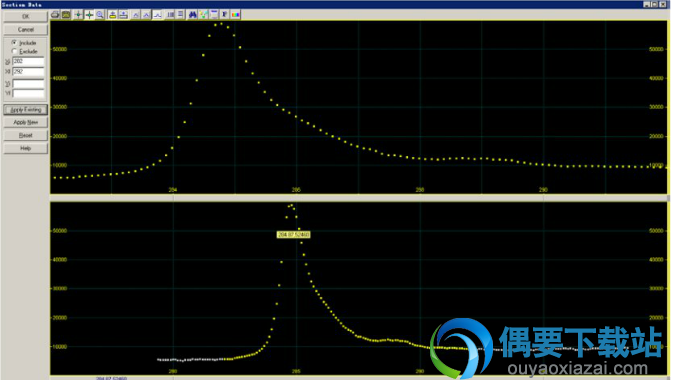Viewport: 673px width, 380px height.
Task: Click the print icon in toolbar
Action: (x=55, y=15)
